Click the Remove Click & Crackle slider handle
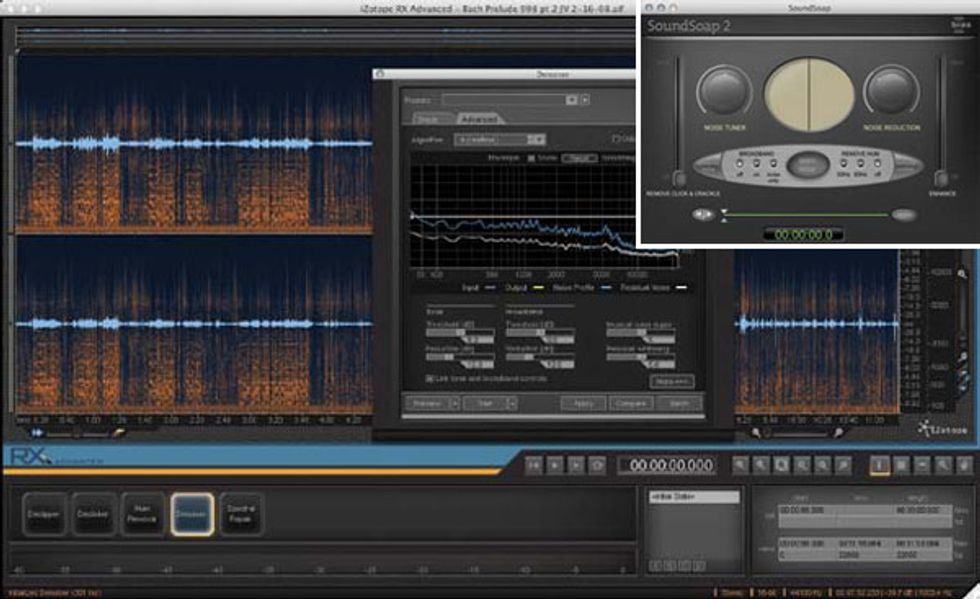The image size is (980, 599). click(x=679, y=179)
